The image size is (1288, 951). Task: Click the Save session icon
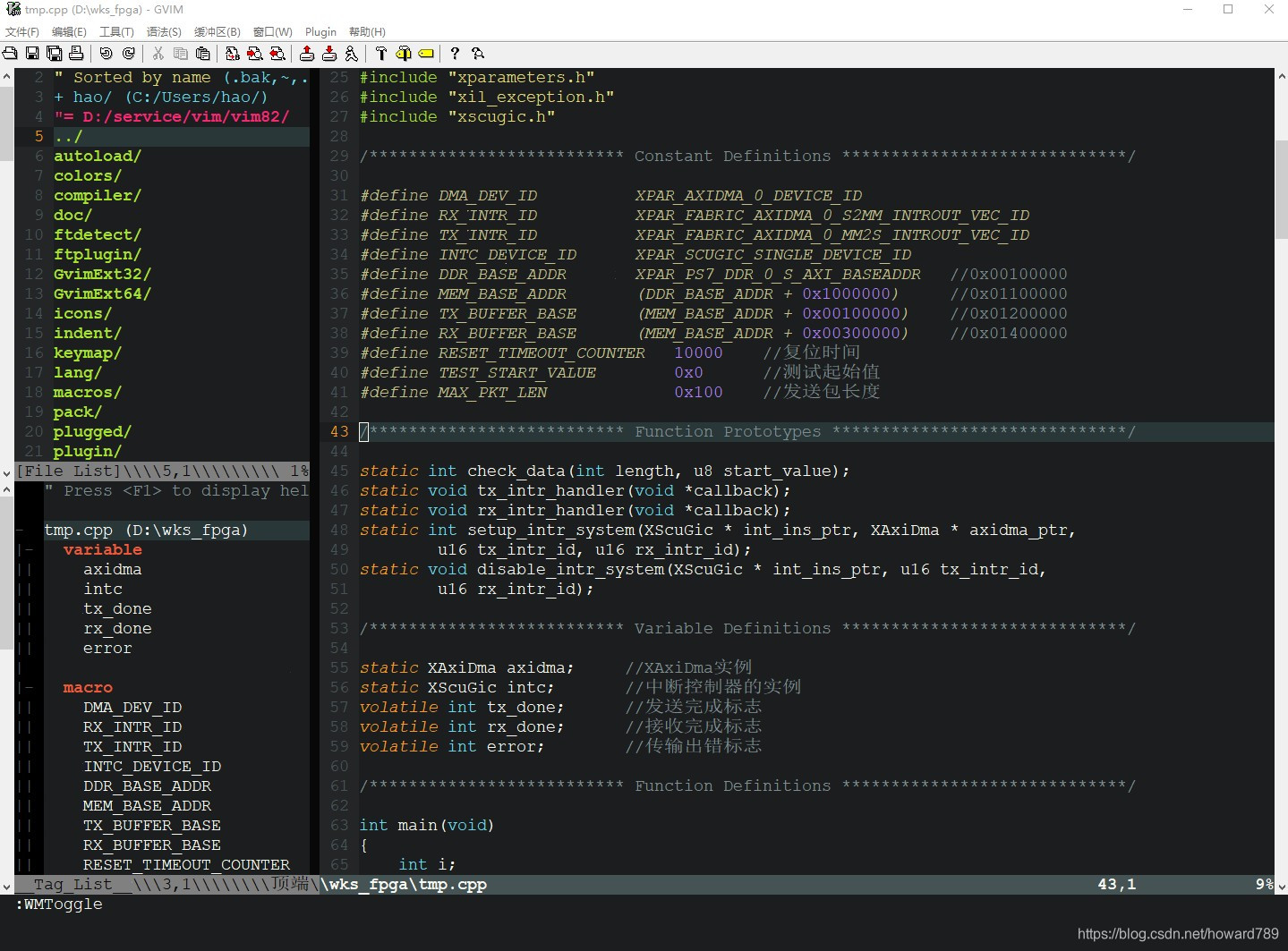coord(329,54)
